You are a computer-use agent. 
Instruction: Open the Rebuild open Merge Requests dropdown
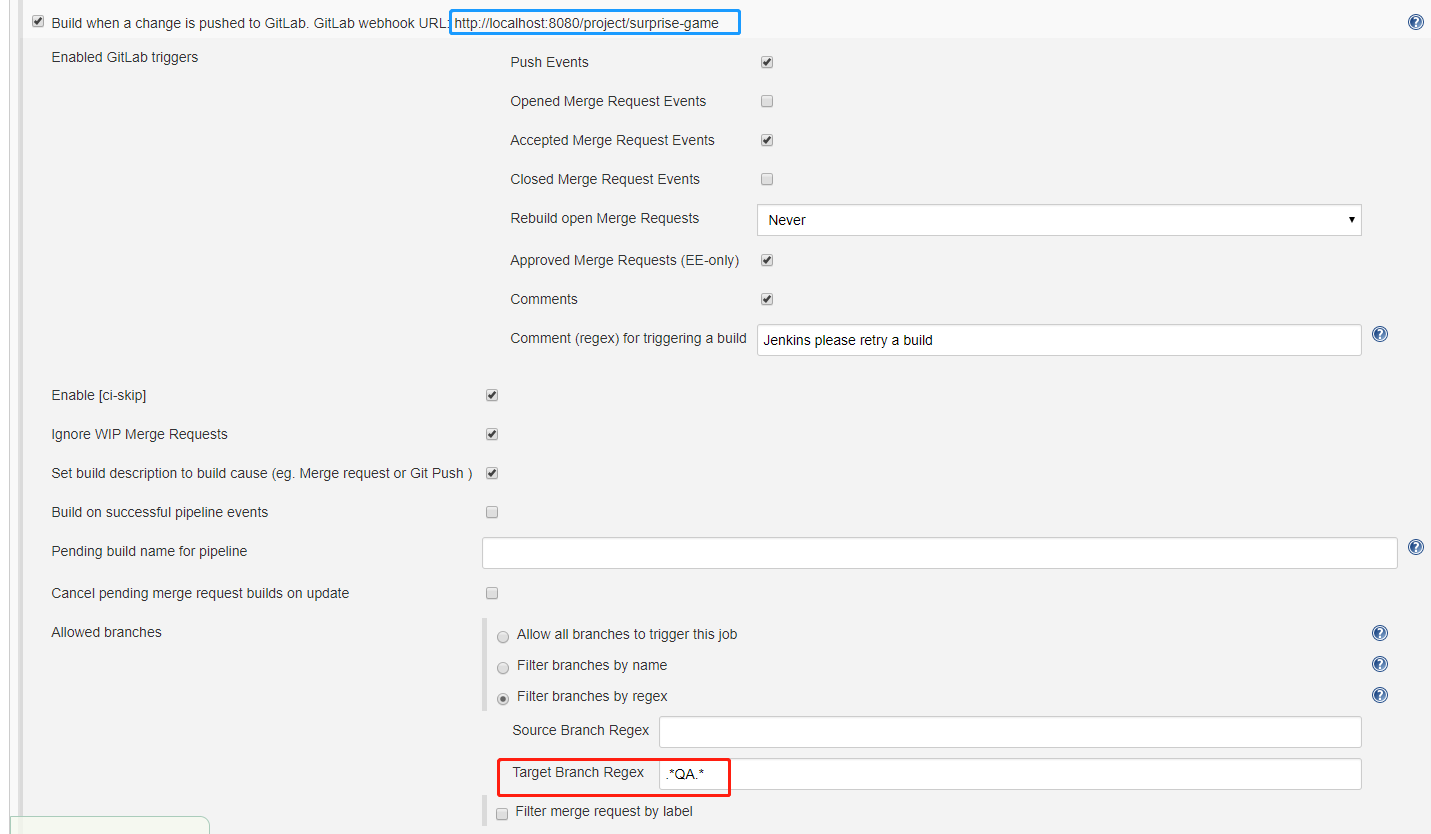coord(1058,220)
